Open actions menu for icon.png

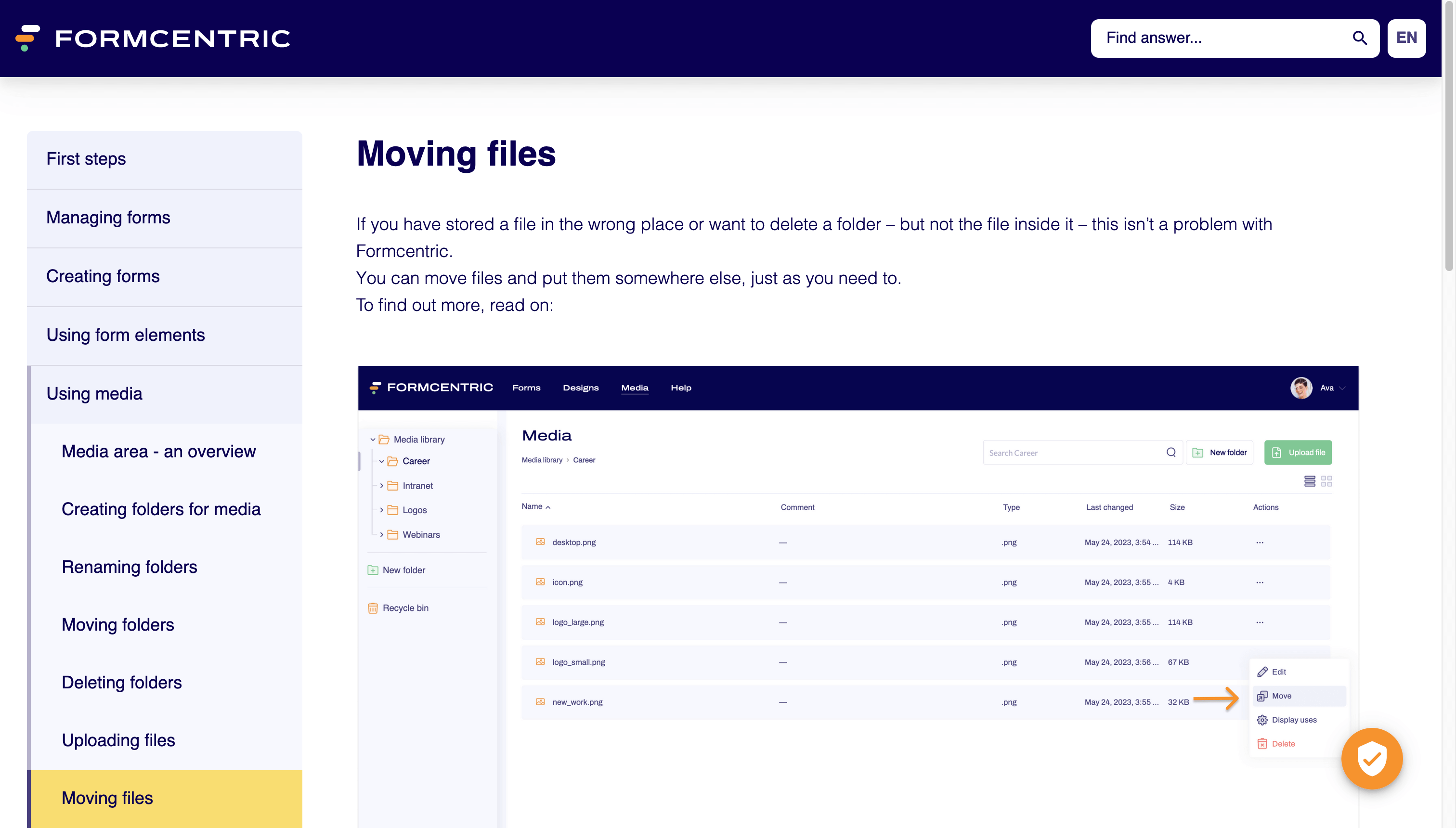coord(1260,582)
